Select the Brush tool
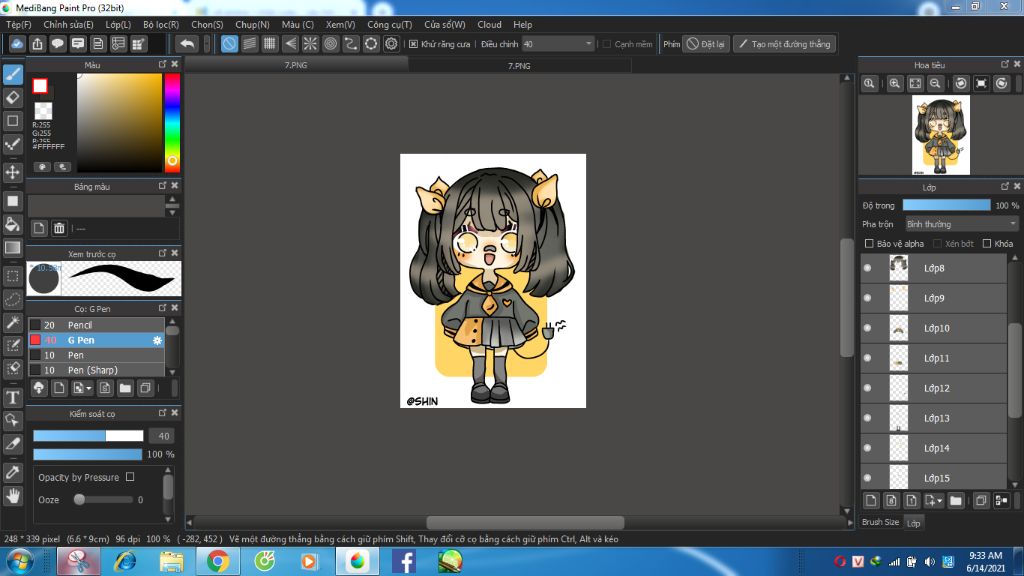Screen dimensions: 1024x576 [12, 74]
